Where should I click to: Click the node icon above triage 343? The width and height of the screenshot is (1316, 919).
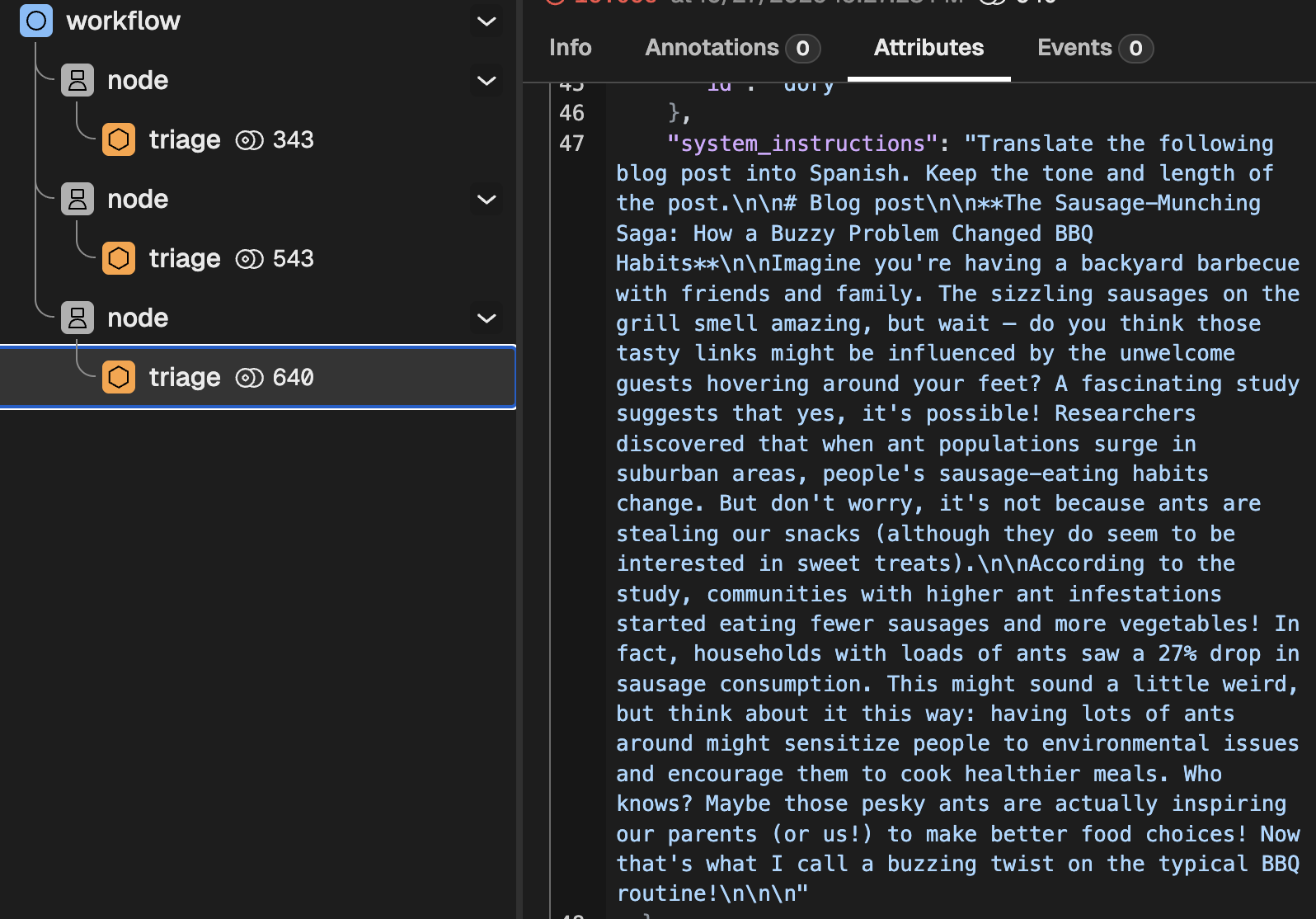78,80
